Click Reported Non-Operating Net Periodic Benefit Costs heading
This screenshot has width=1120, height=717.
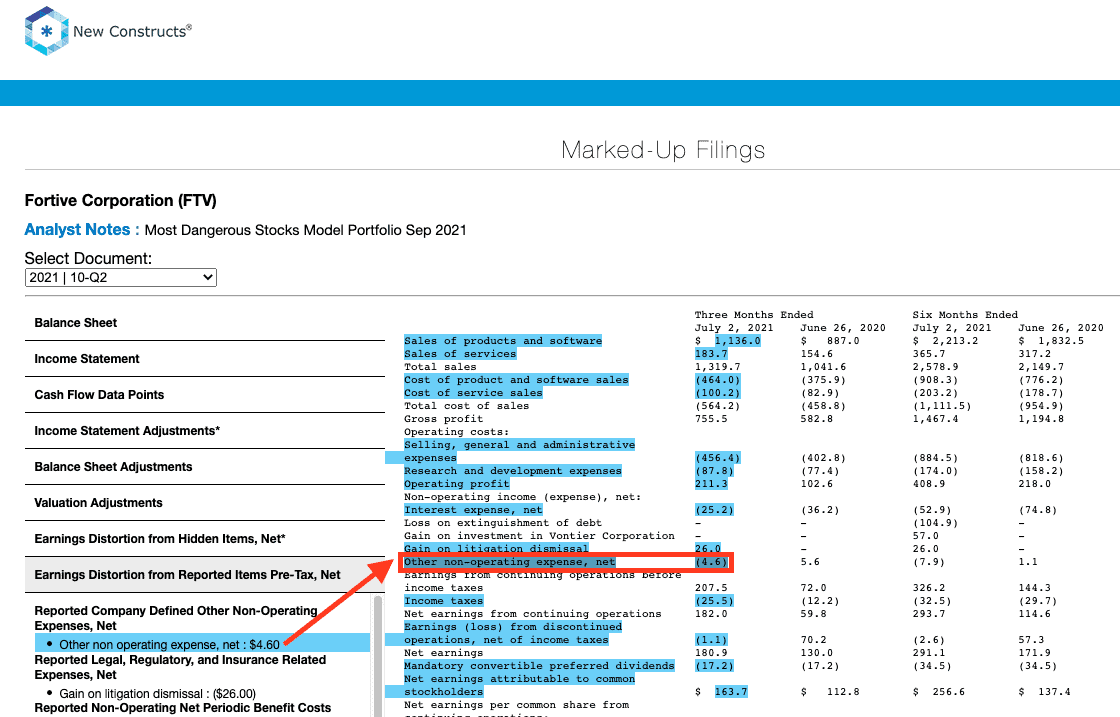click(x=183, y=708)
